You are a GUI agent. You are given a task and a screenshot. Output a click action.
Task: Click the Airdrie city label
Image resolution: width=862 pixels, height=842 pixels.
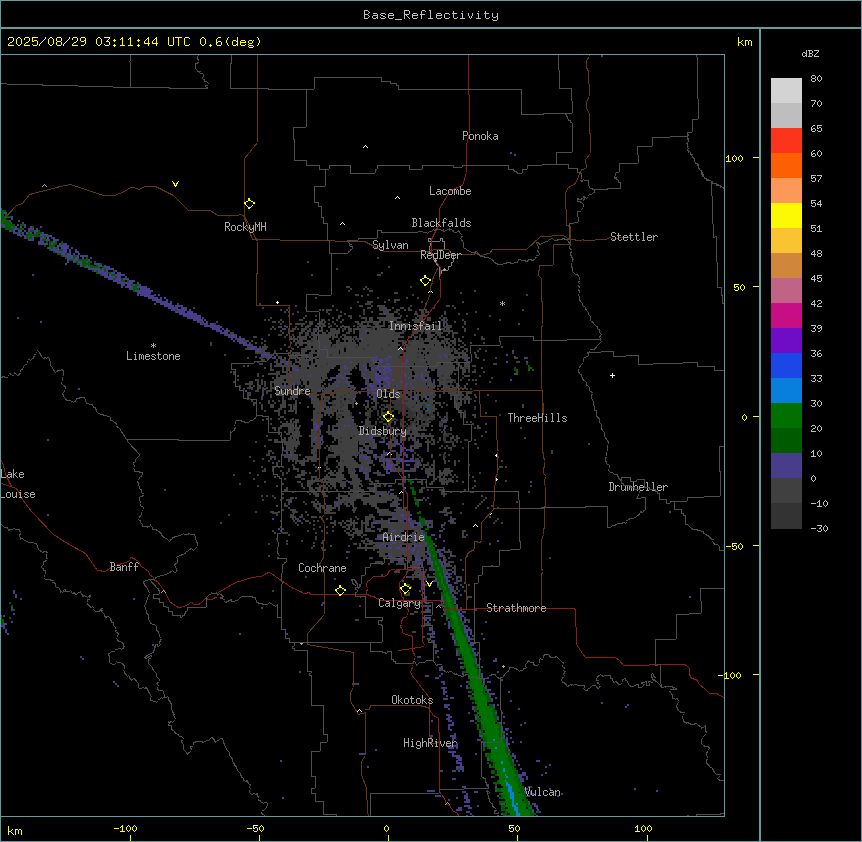[403, 537]
